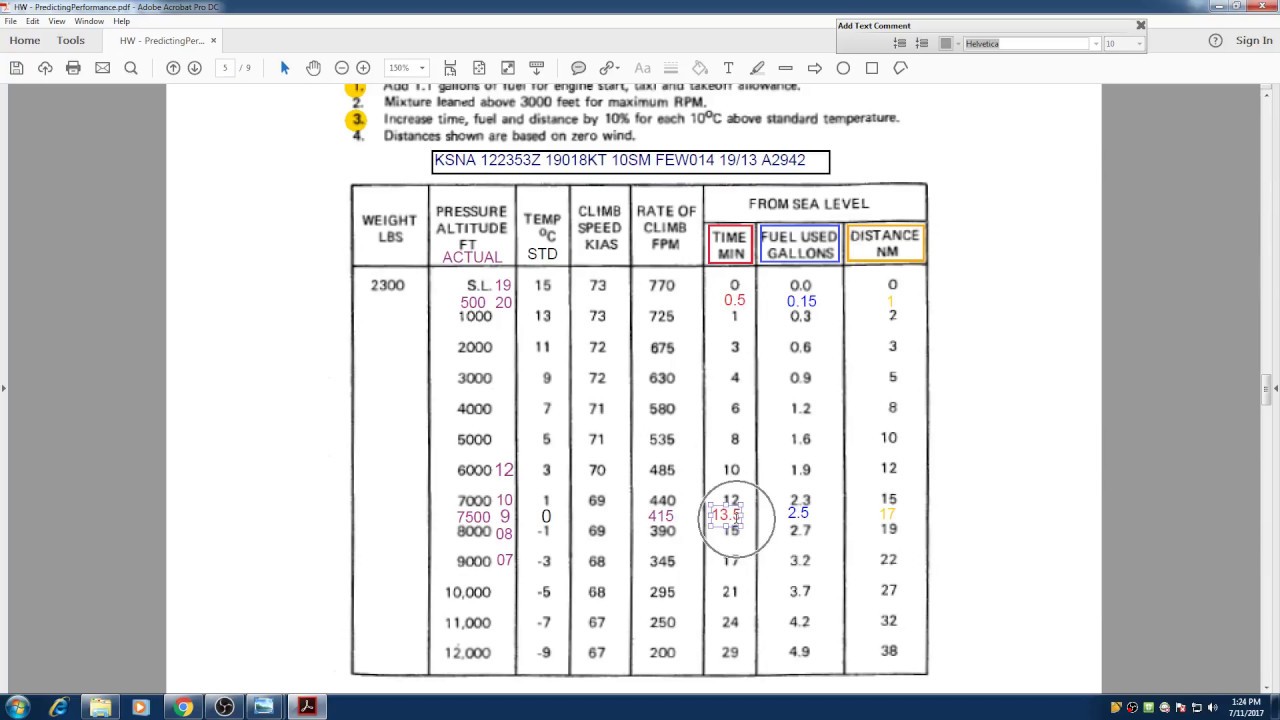Click the paint bucket fill icon
The width and height of the screenshot is (1280, 720).
click(x=700, y=68)
